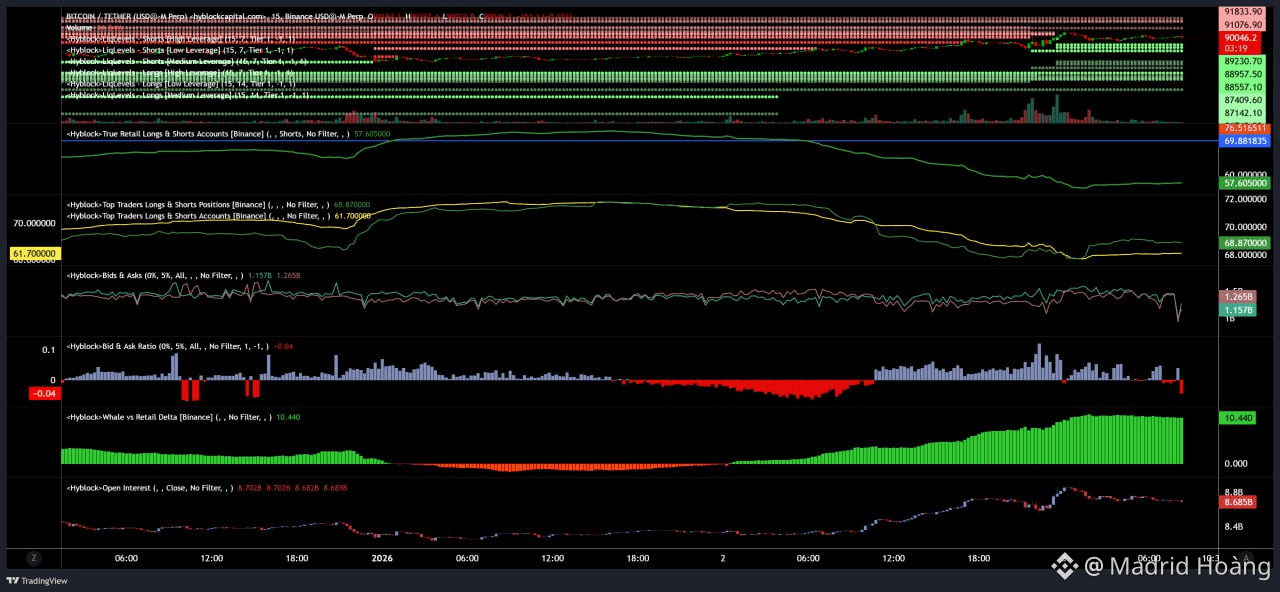This screenshot has width=1280, height=592.
Task: Click the 89230.70 green price label
Action: click(1243, 61)
